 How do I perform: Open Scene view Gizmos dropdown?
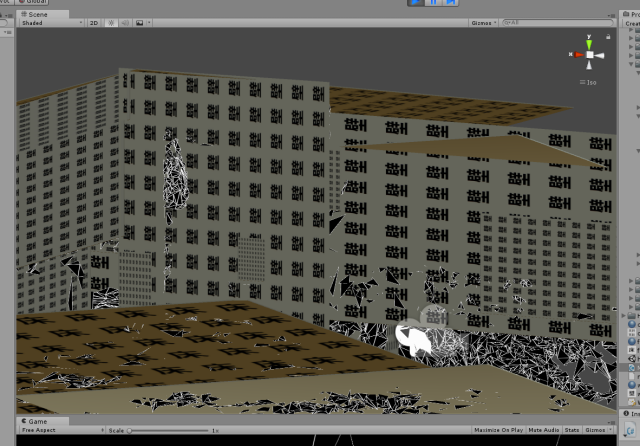484,23
